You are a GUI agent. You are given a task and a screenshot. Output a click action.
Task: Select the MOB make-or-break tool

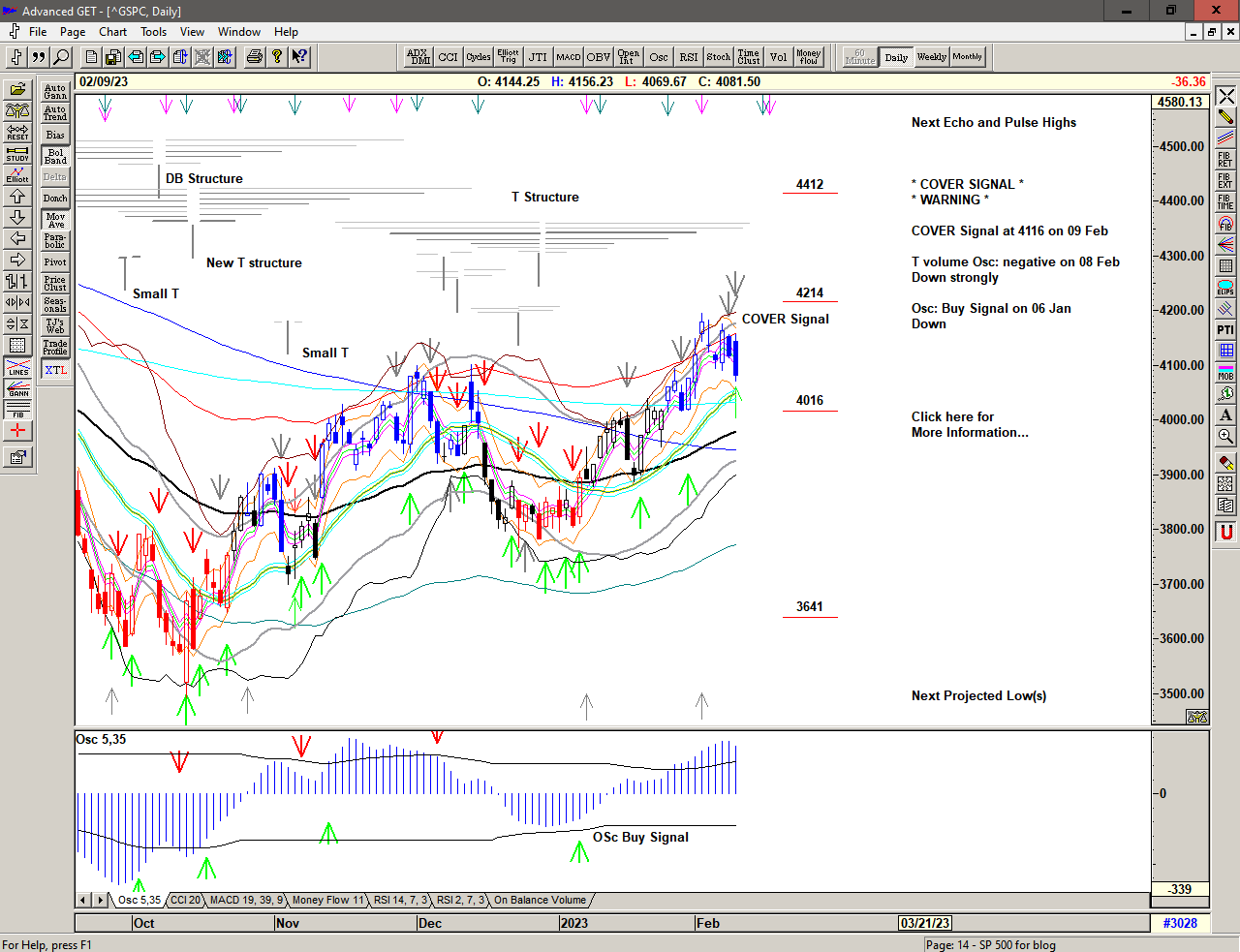coord(1225,372)
